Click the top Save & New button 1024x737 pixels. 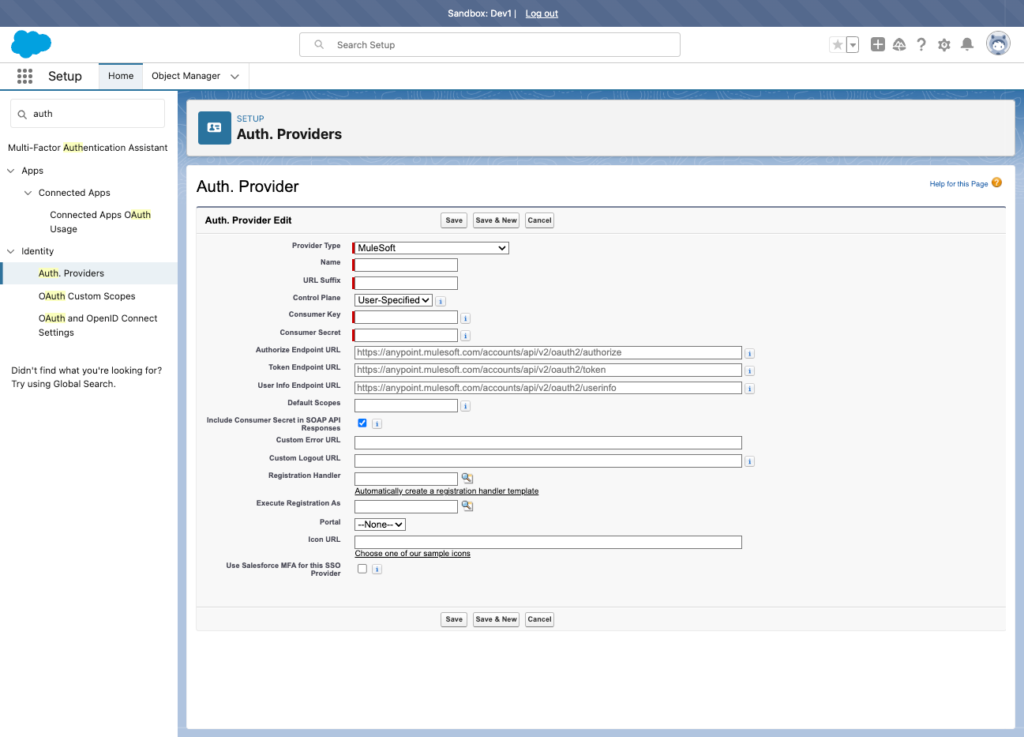[x=496, y=221]
